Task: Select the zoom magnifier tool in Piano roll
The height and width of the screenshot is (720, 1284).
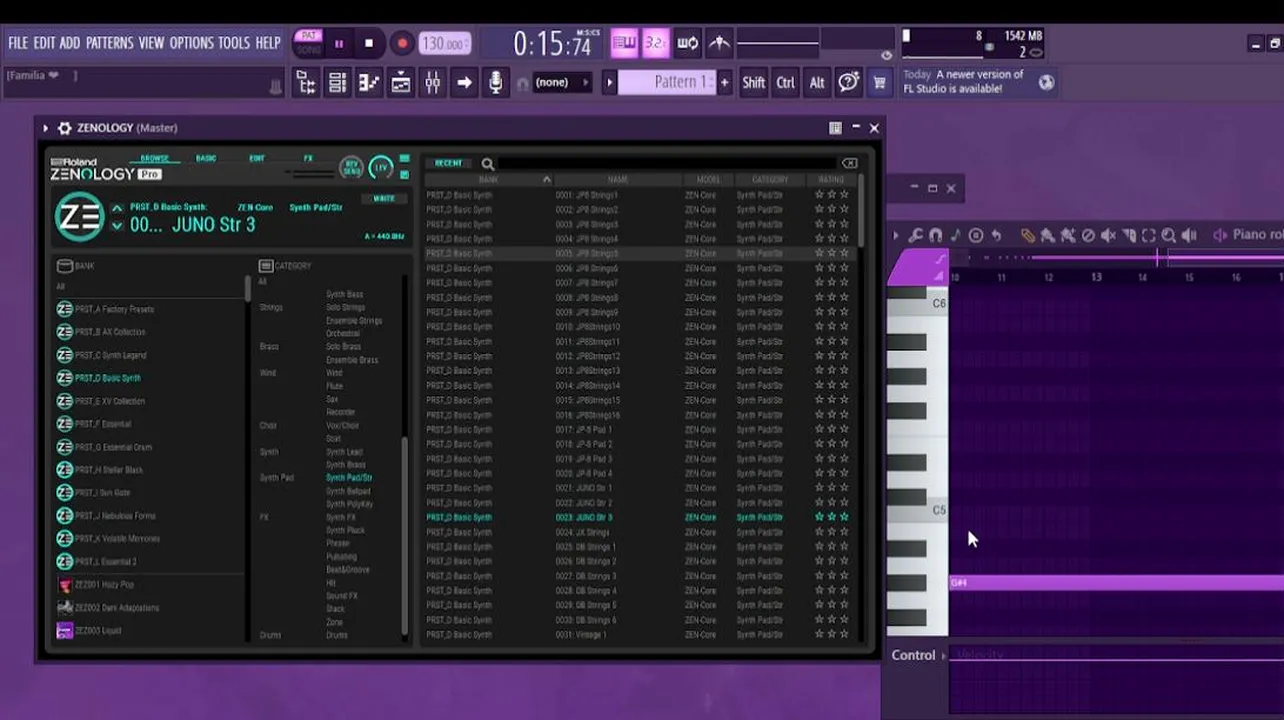Action: (x=1168, y=235)
